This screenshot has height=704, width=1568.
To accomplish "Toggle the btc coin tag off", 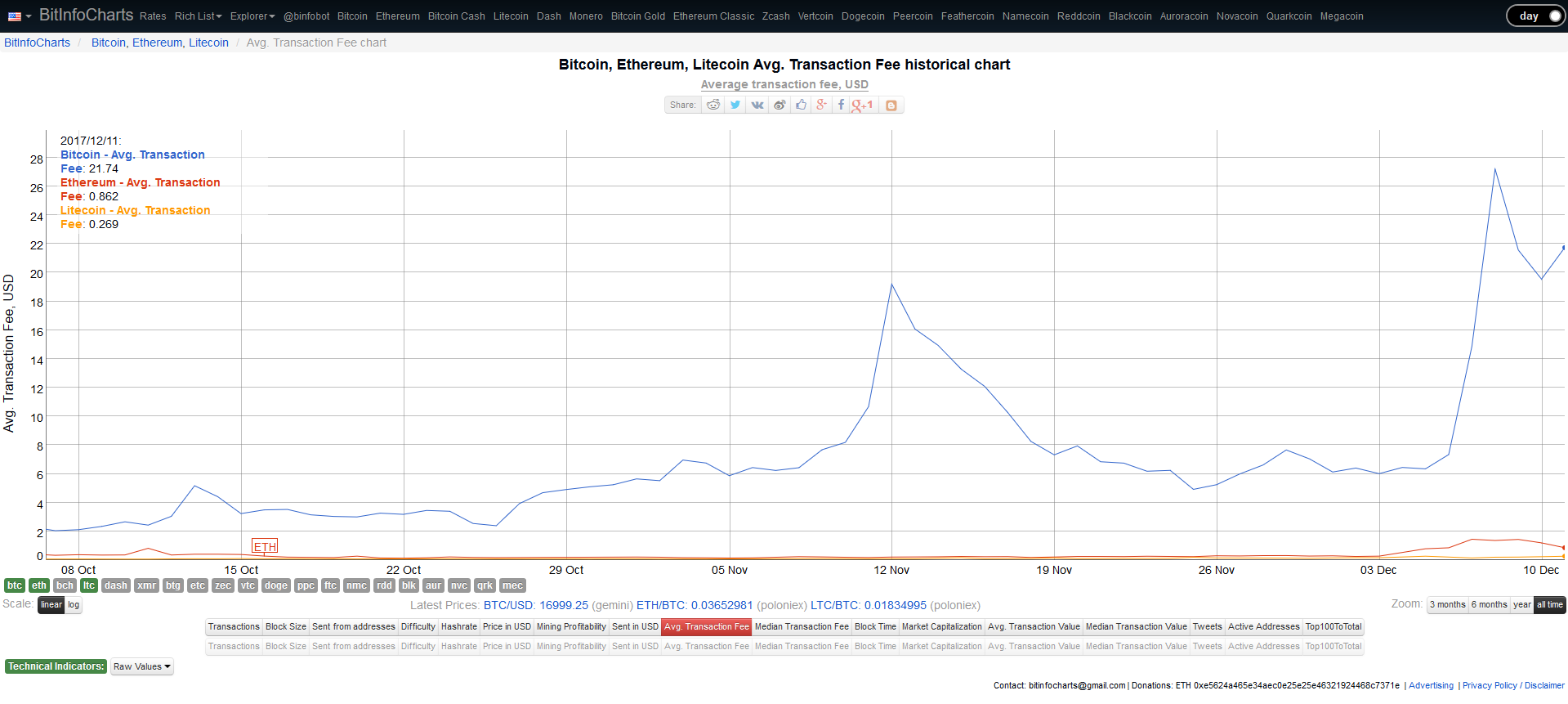I will pyautogui.click(x=15, y=585).
